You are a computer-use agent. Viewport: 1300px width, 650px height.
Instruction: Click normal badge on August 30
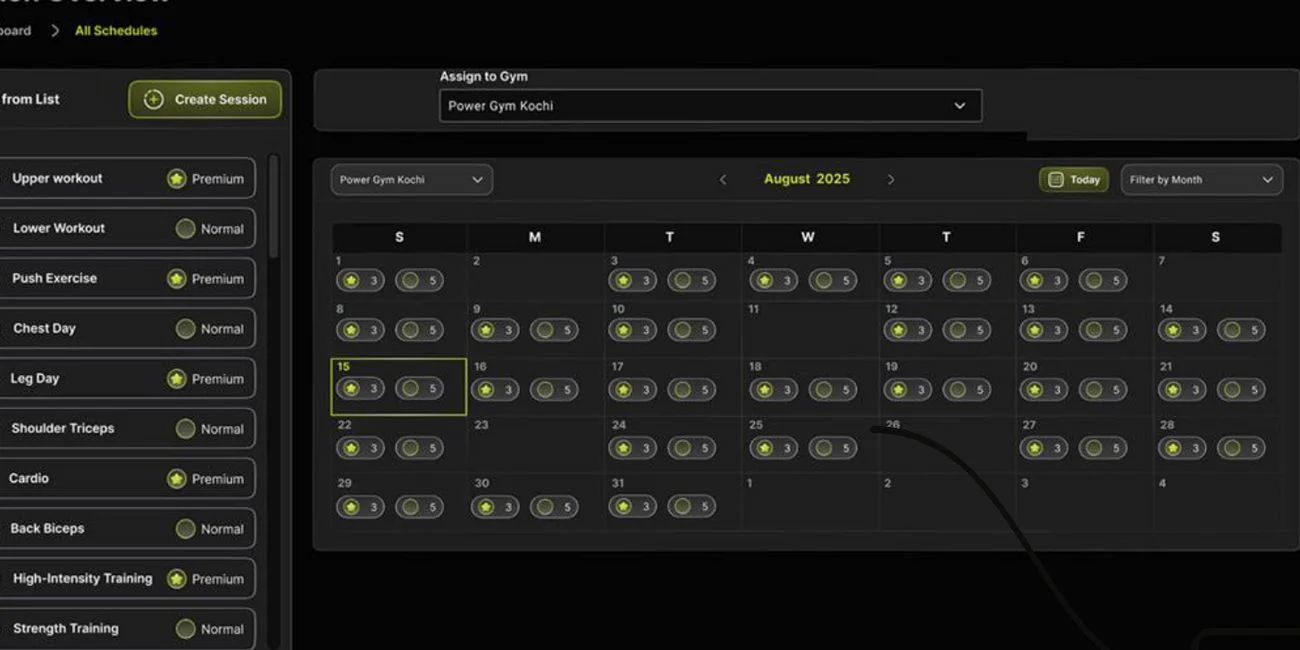[554, 507]
